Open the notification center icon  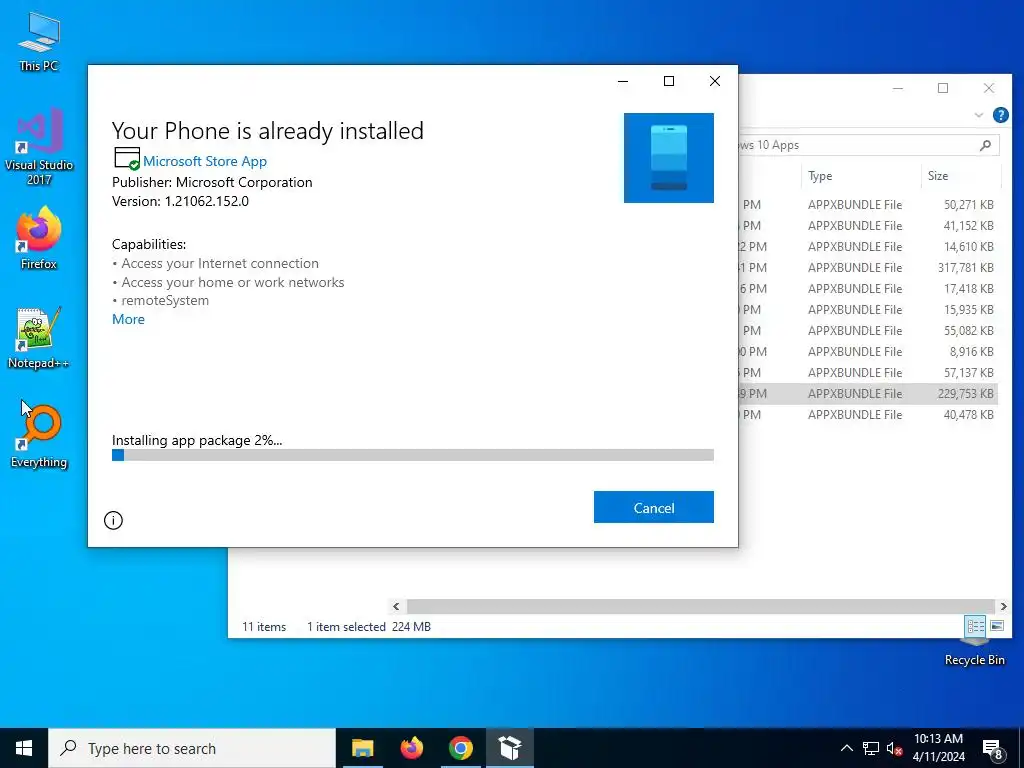992,748
